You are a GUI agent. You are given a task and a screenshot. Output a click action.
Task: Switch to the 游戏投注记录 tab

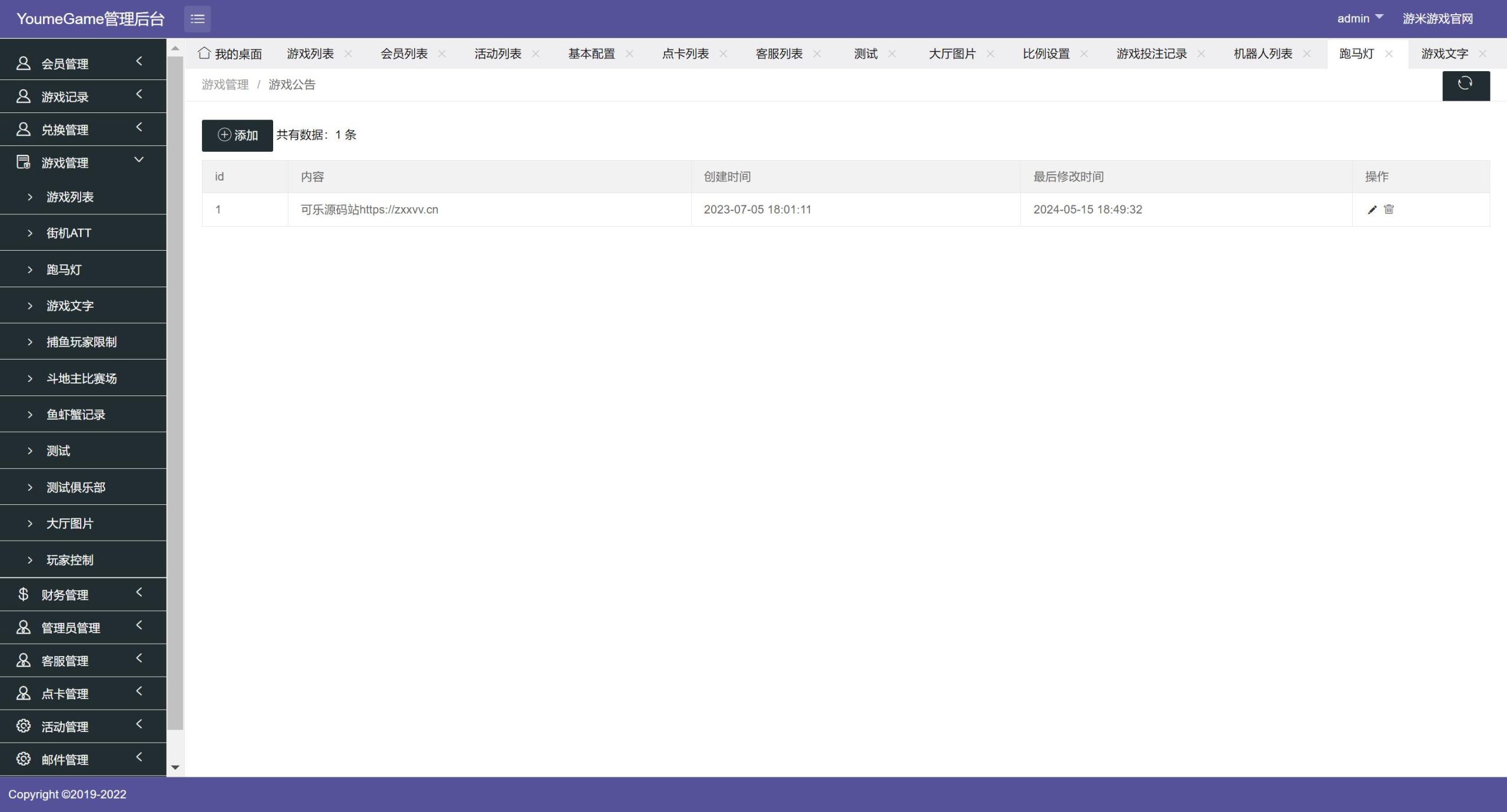pyautogui.click(x=1151, y=54)
